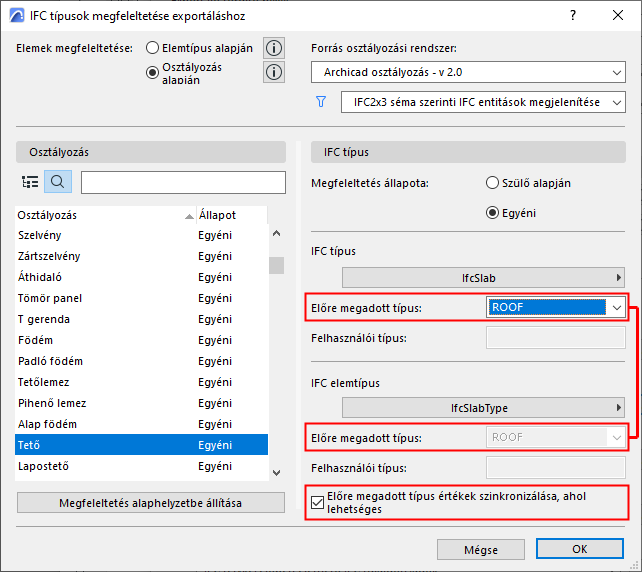Image resolution: width=642 pixels, height=572 pixels.
Task: Select Szülő alapján radio button
Action: (491, 183)
